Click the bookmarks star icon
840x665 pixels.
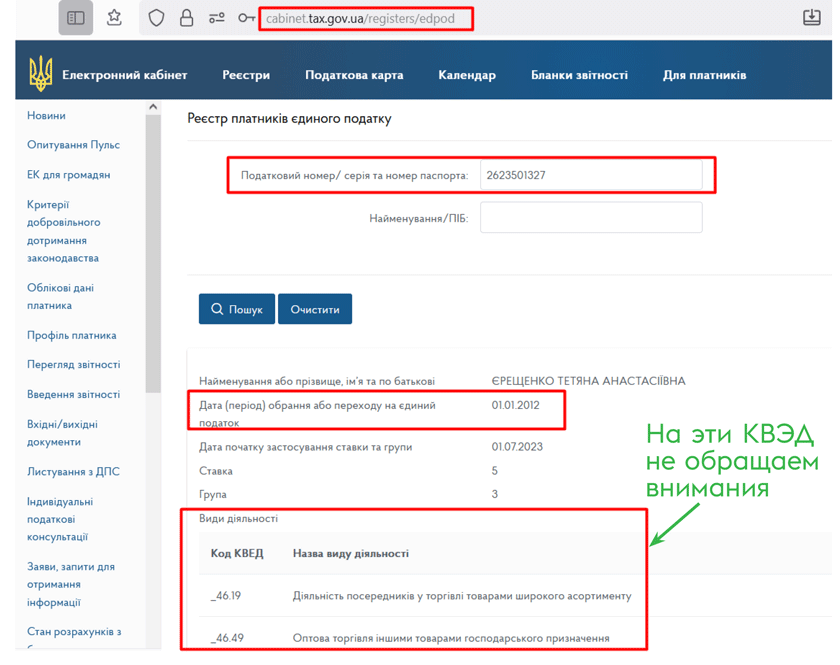[x=114, y=18]
